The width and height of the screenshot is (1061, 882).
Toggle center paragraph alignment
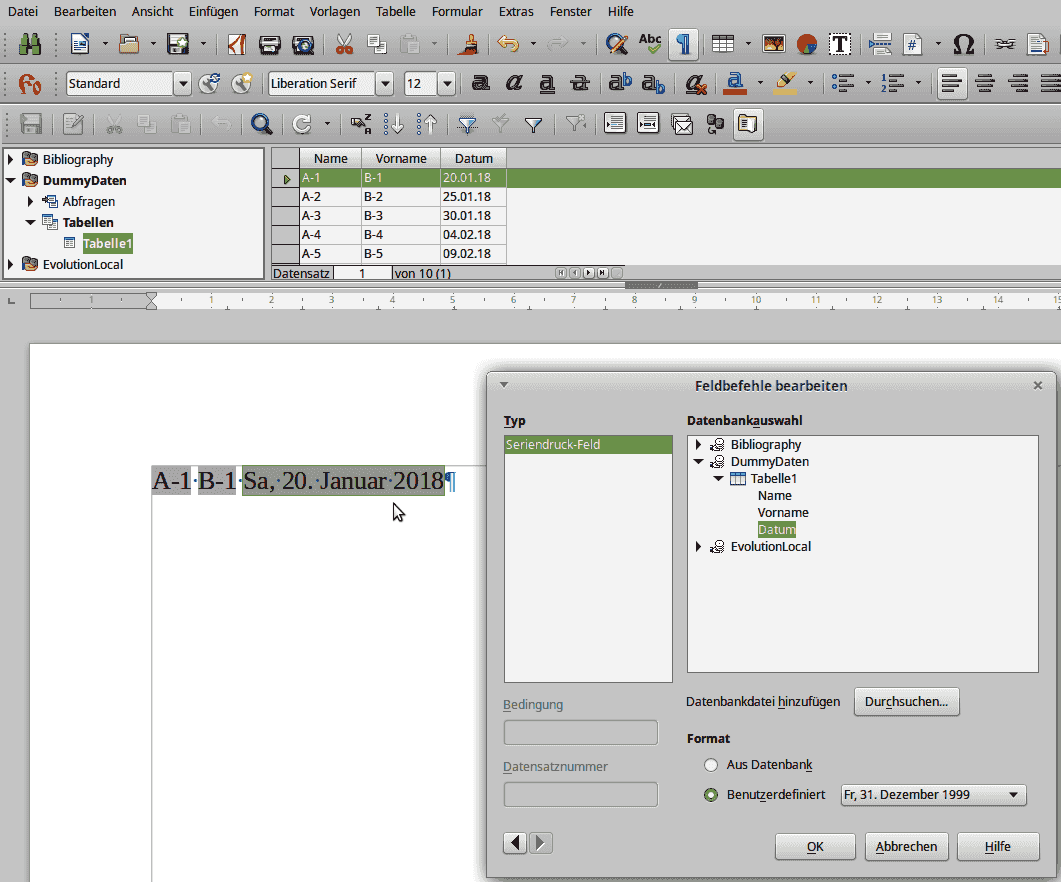(x=985, y=84)
